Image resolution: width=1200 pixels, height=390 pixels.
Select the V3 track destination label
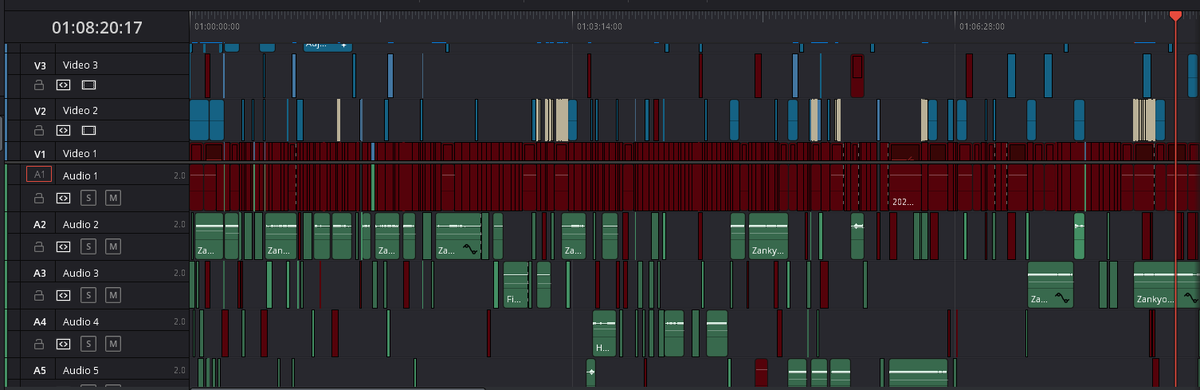tap(40, 65)
